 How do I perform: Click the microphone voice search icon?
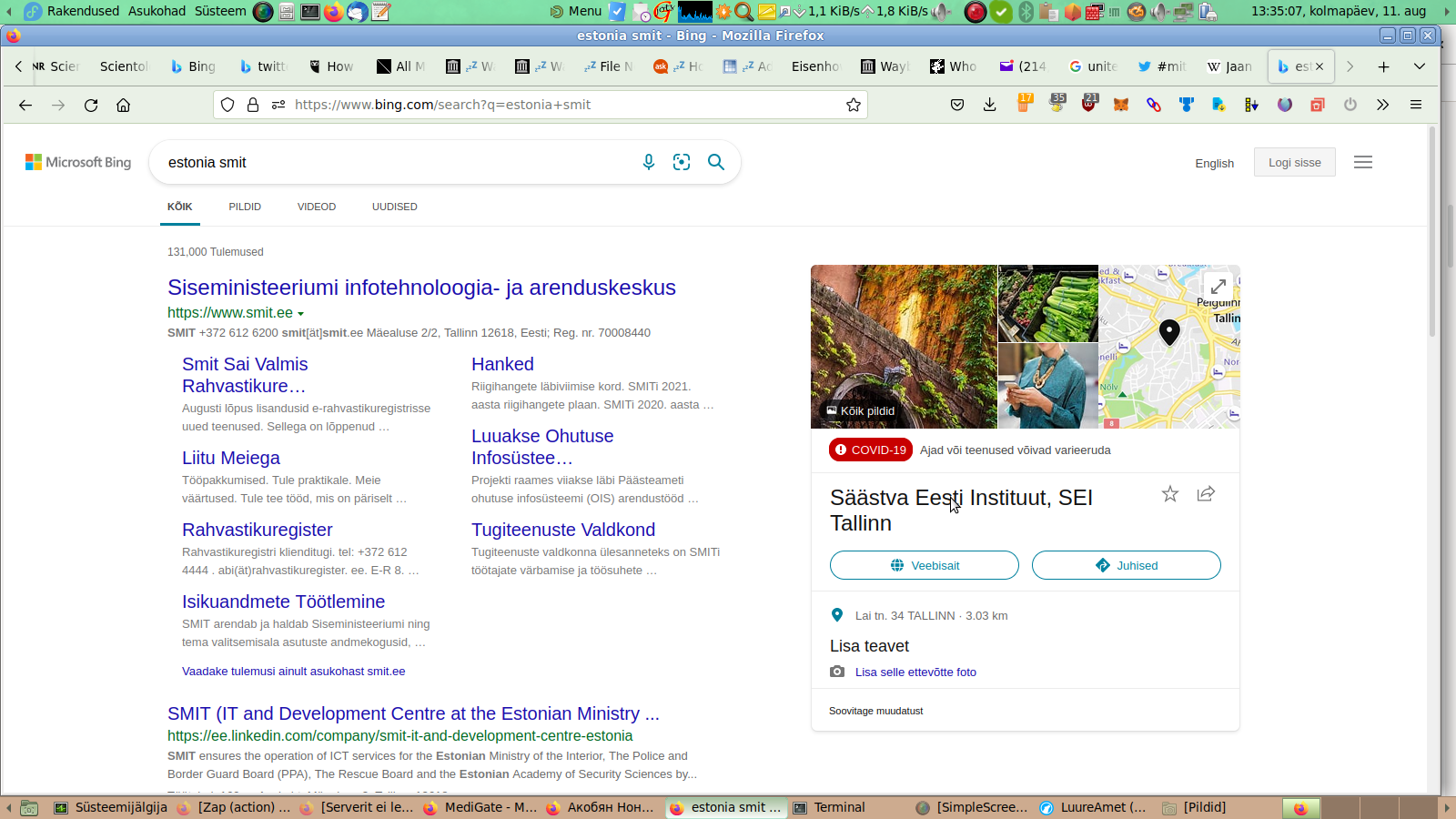648,162
